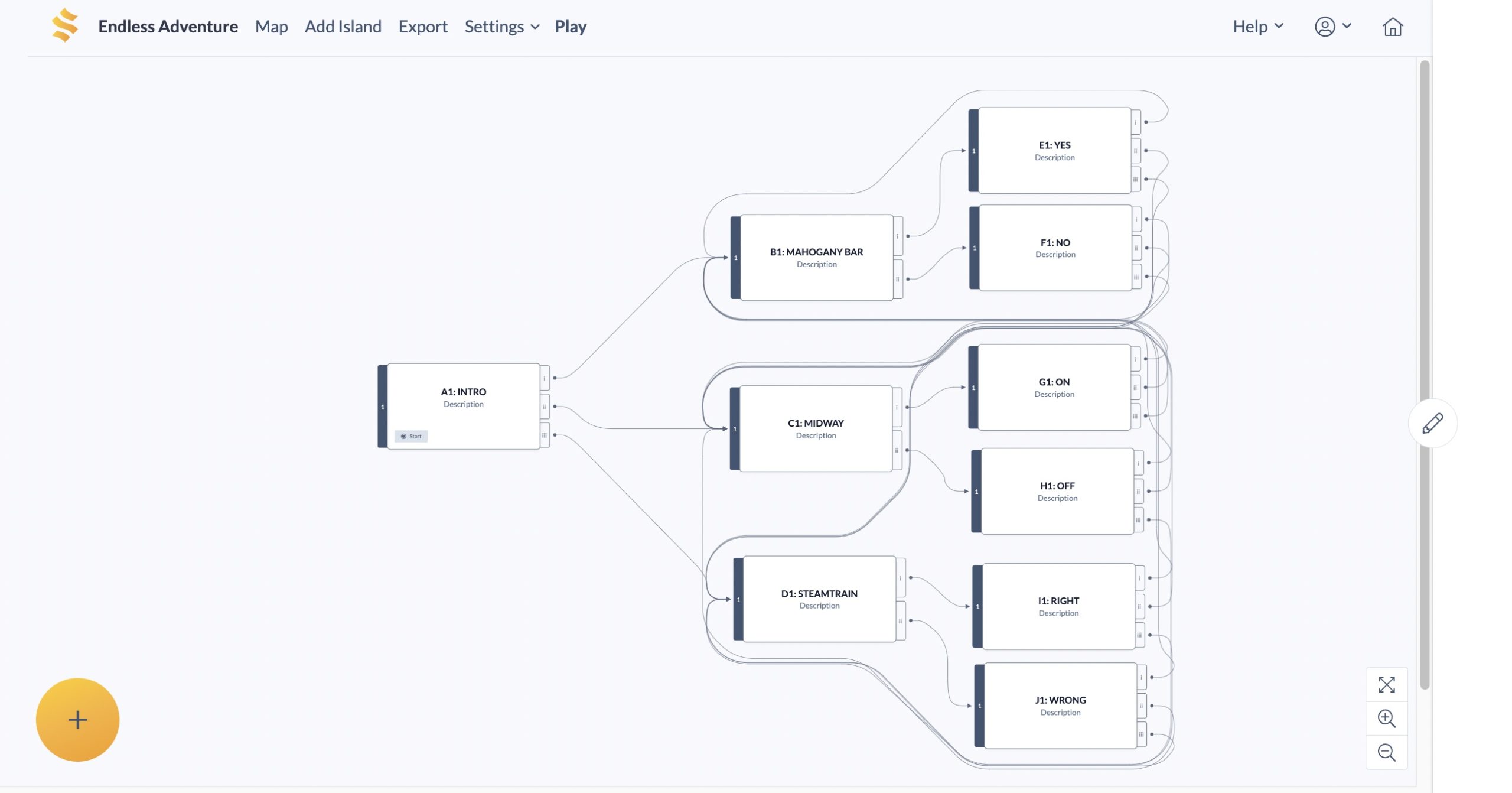Click the zoom out magnifier icon
Viewport: 1512px width, 793px height.
(1386, 752)
